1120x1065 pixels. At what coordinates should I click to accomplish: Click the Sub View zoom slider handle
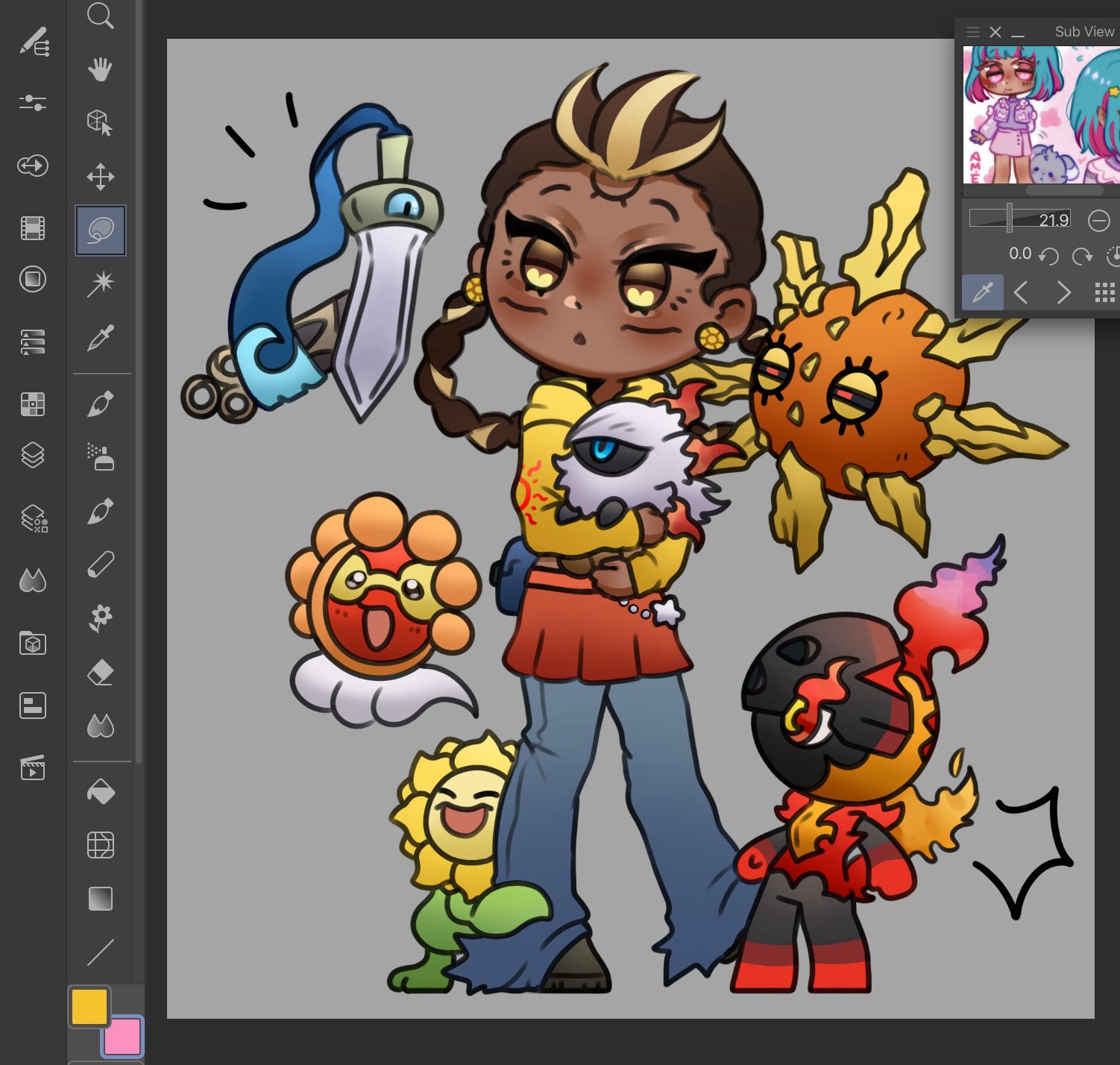(x=1009, y=218)
